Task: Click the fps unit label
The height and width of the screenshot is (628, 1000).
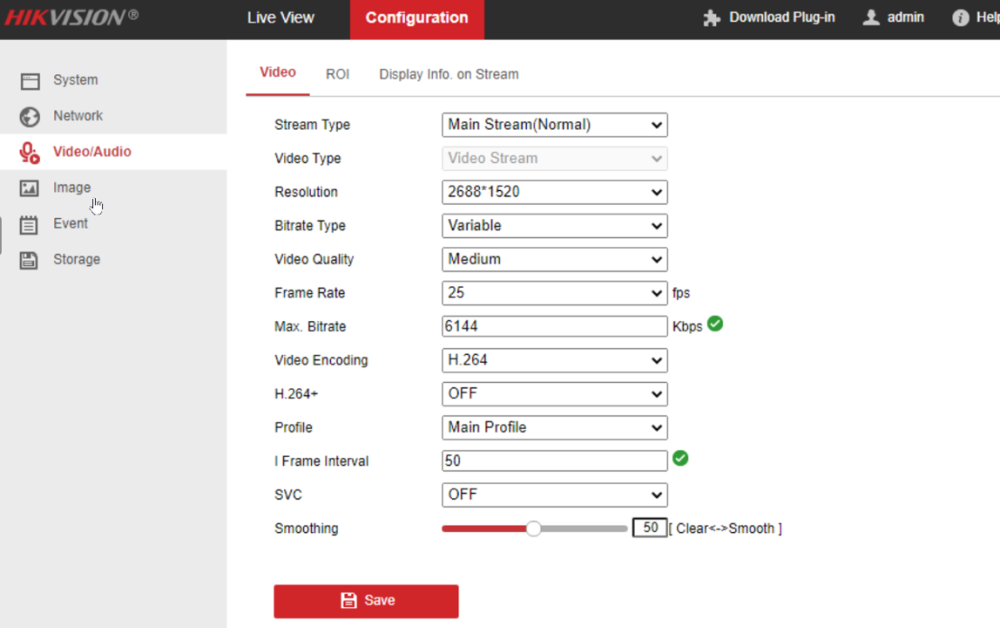Action: click(681, 293)
